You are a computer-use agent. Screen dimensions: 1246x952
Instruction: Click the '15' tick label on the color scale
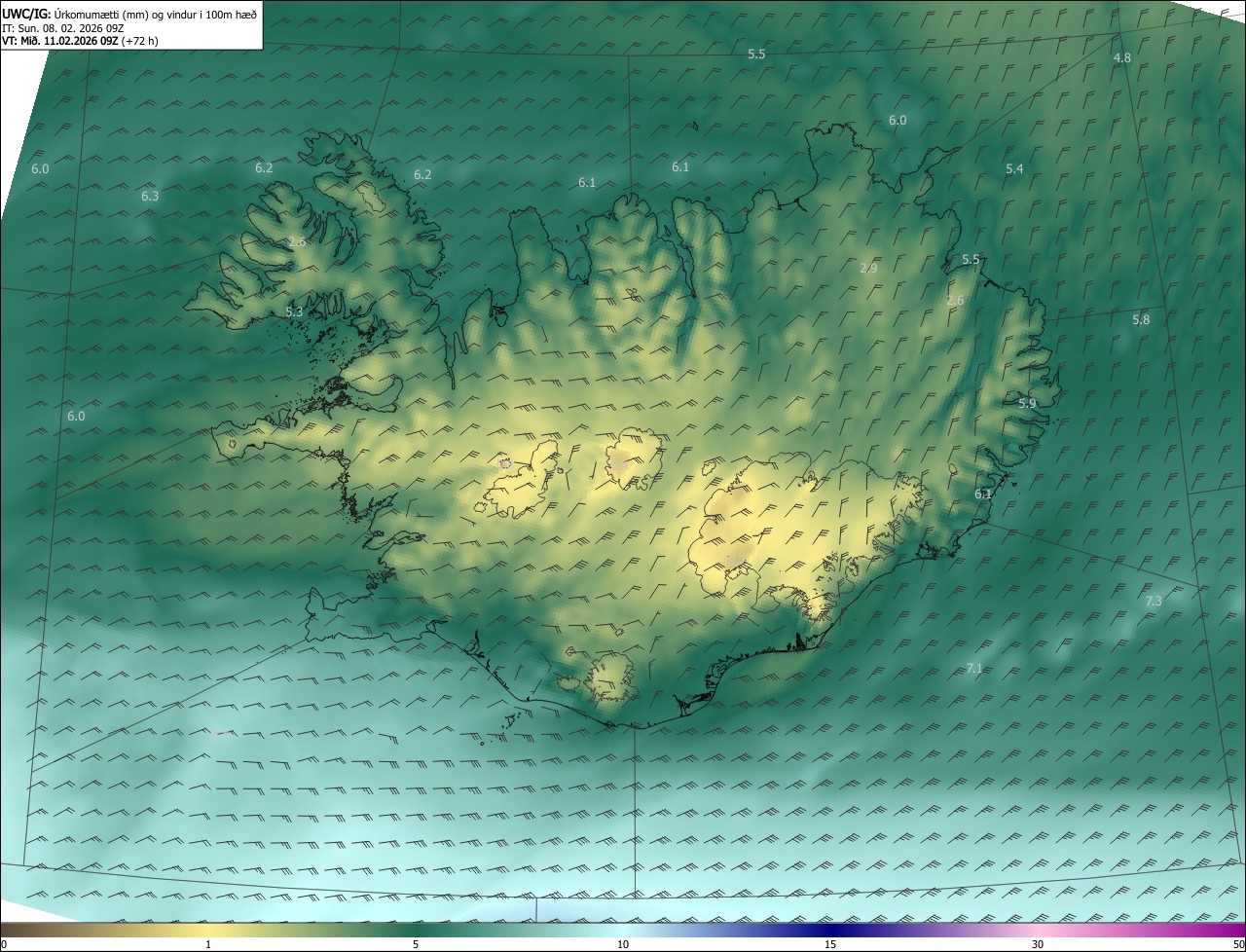click(830, 944)
